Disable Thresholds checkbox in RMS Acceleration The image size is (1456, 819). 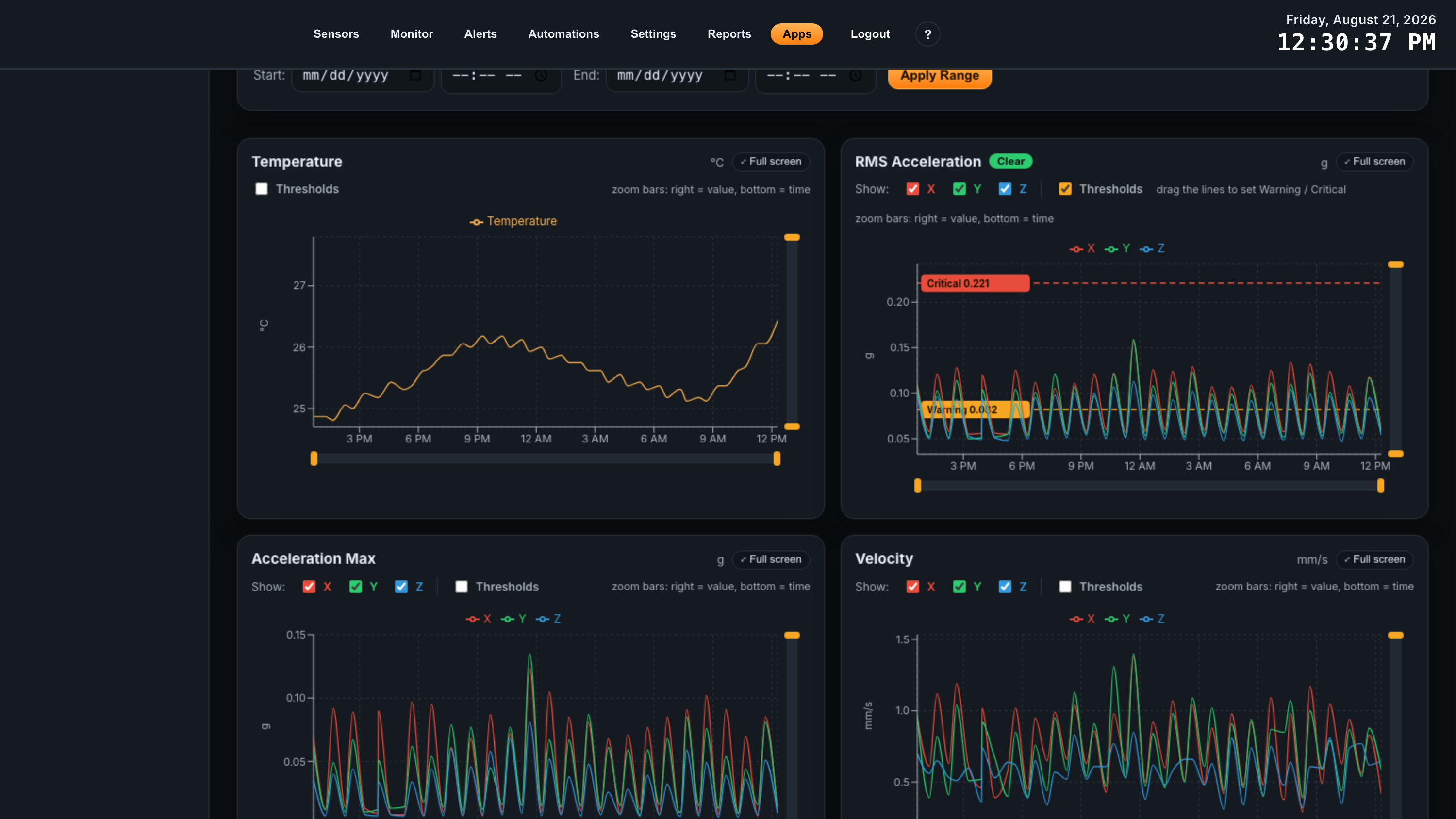tap(1065, 189)
